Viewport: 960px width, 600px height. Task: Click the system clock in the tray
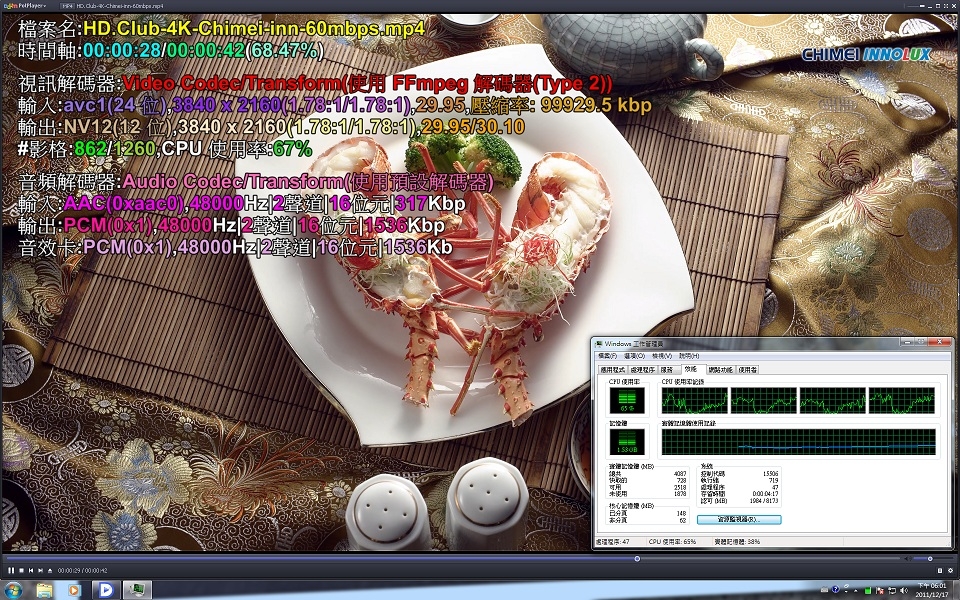tap(934, 588)
